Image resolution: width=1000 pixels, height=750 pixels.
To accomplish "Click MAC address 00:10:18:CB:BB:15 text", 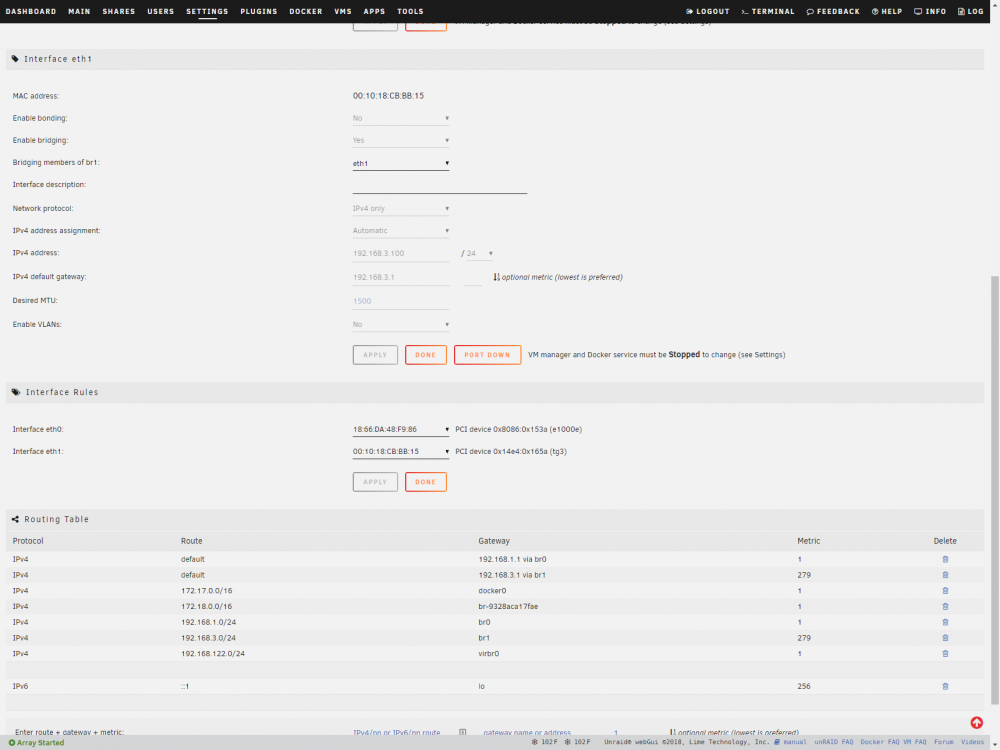I will pyautogui.click(x=388, y=96).
